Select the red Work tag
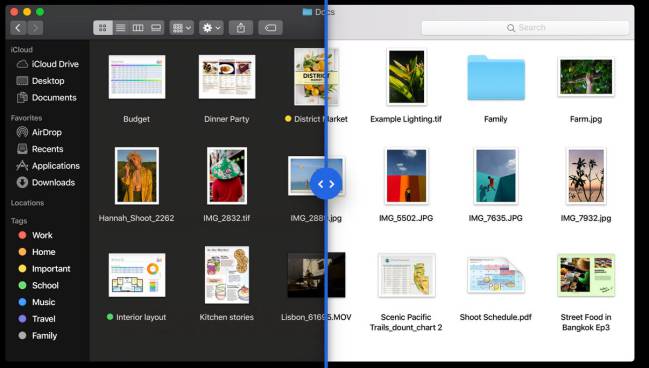The image size is (649, 368). click(36, 235)
